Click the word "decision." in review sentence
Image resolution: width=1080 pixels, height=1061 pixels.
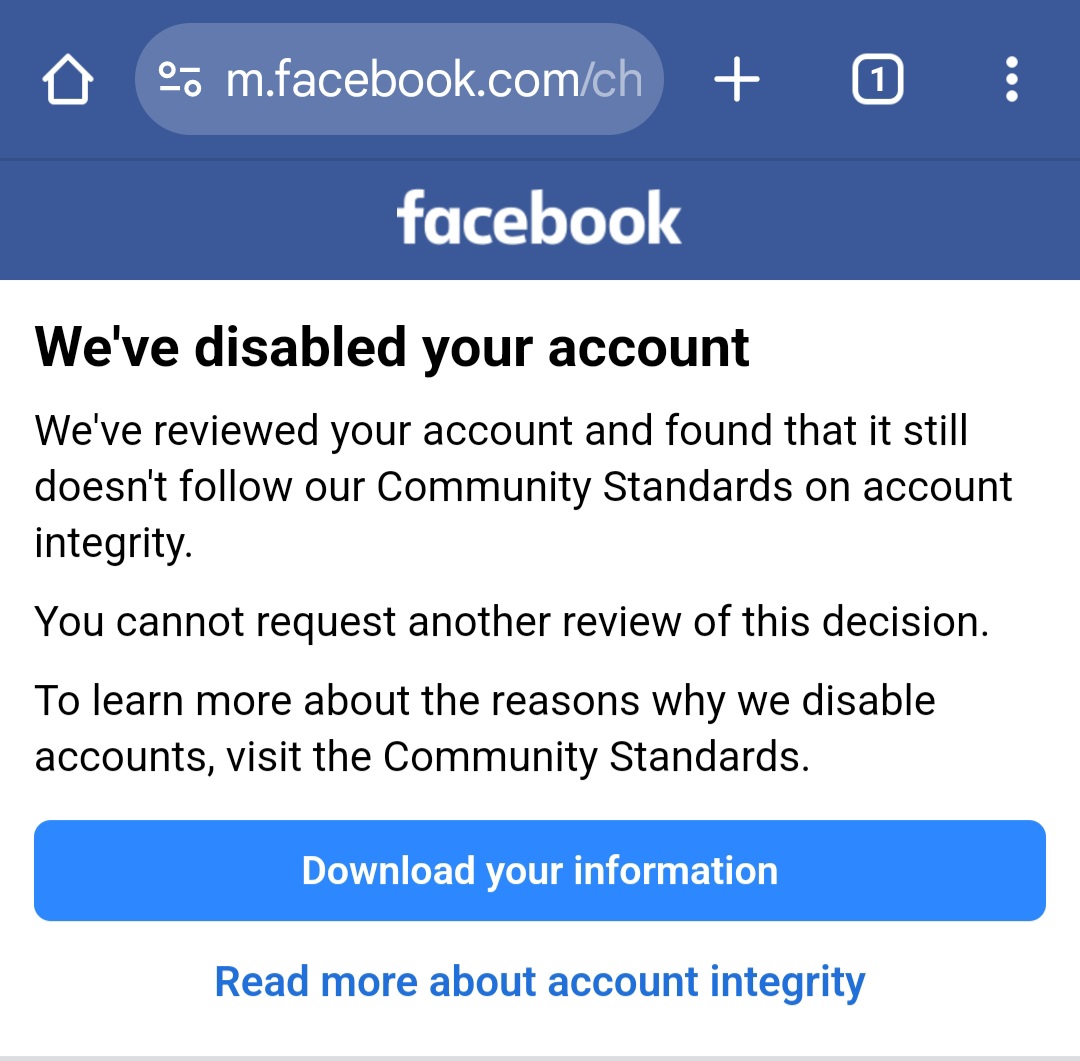pos(906,621)
